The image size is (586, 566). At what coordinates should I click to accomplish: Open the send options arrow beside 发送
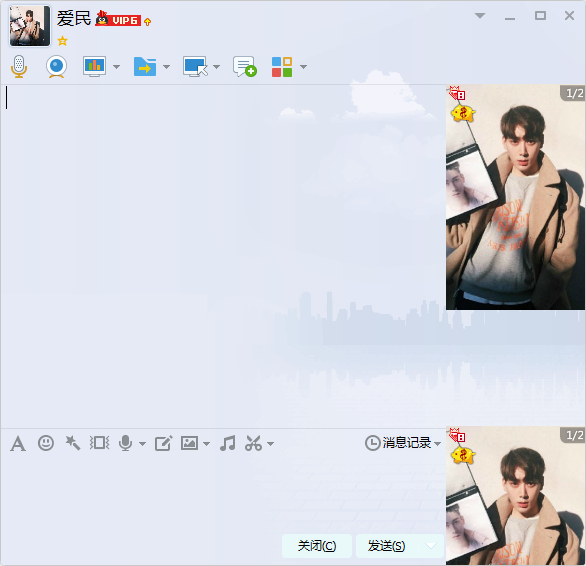click(x=431, y=546)
